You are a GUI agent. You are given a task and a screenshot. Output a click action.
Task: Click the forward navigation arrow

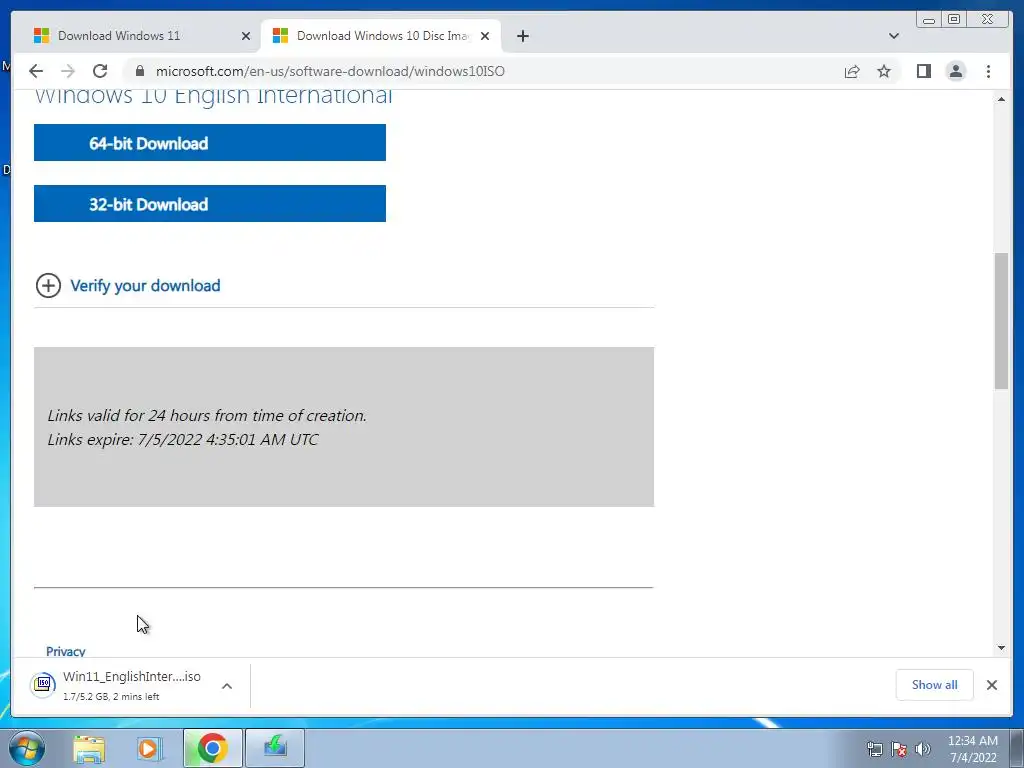[67, 71]
